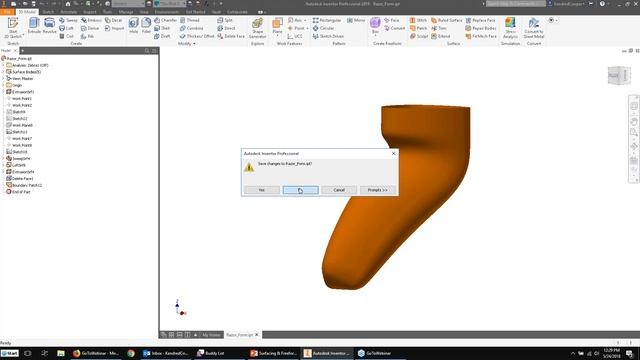Screen dimensions: 640x360
Task: Choose the Sculpt tool
Action: [419, 36]
